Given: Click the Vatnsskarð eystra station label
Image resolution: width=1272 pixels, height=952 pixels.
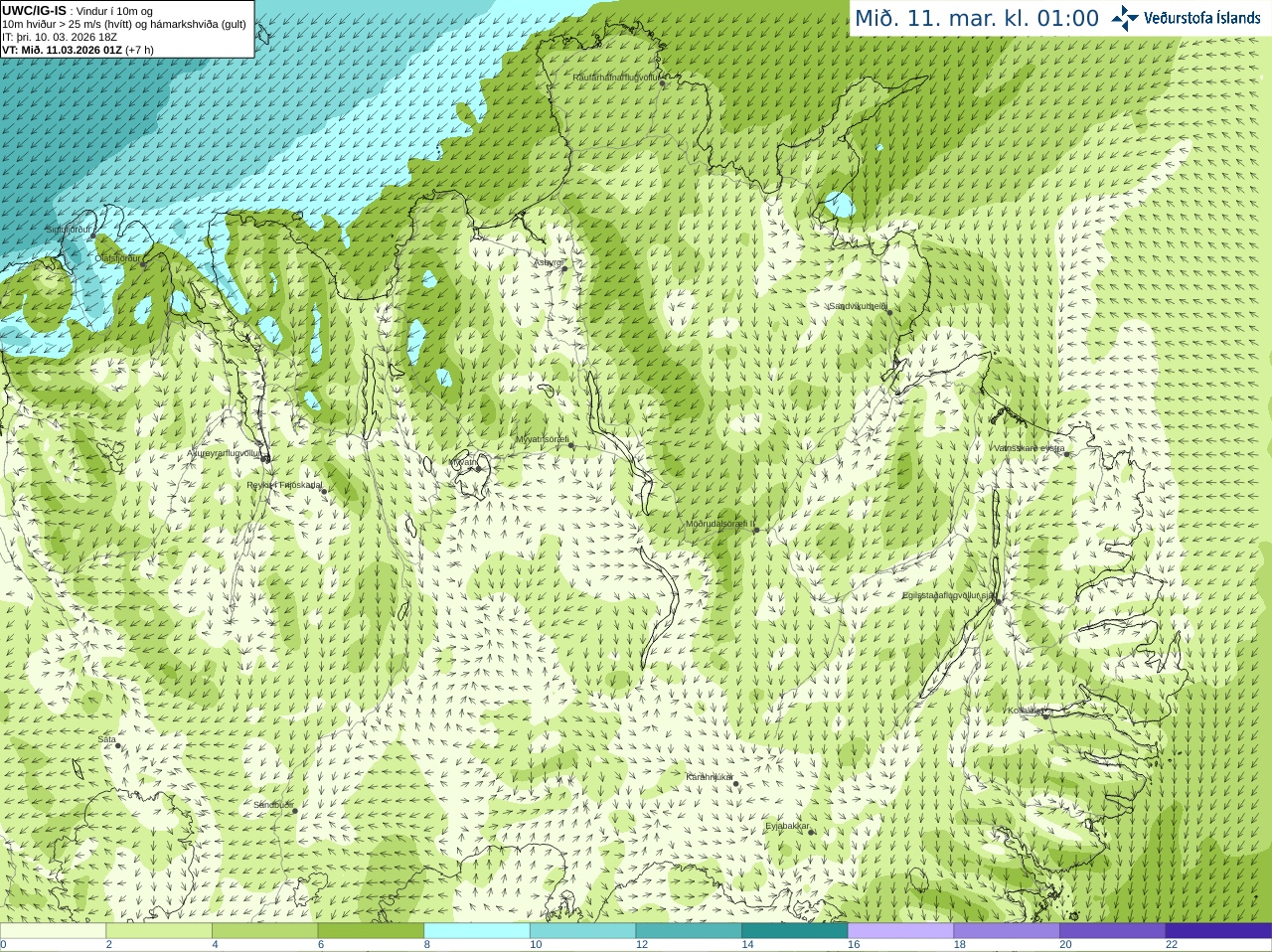Looking at the screenshot, I should pos(1029,448).
